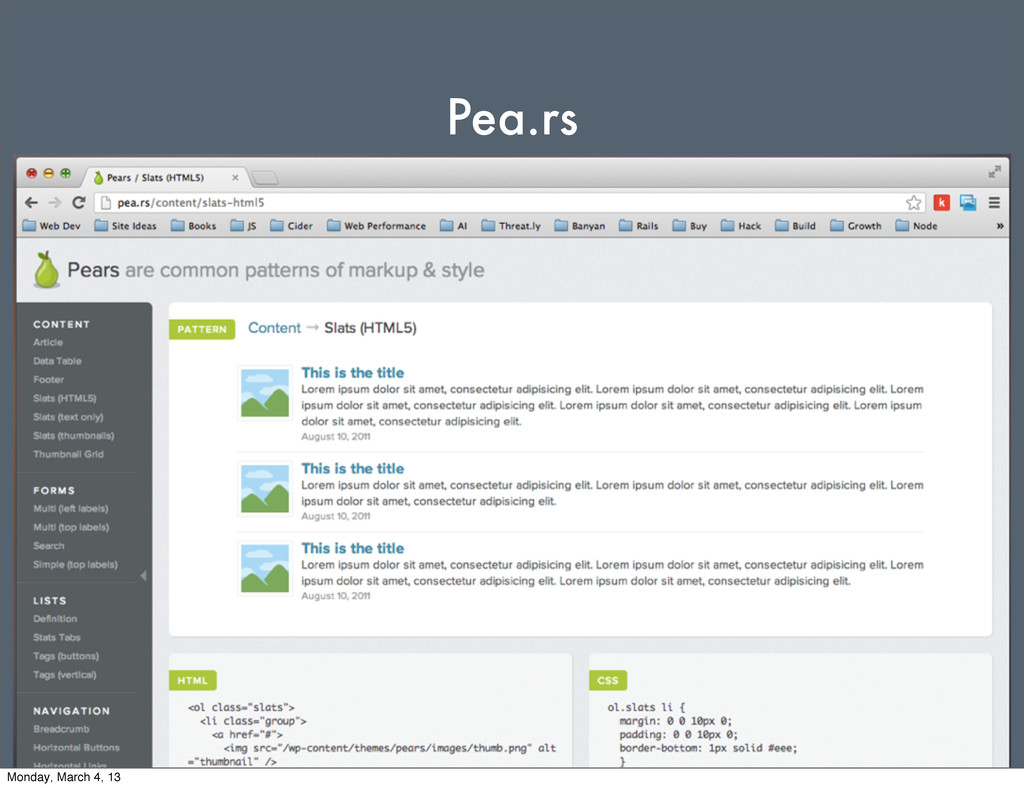Viewport: 1024px width, 788px height.
Task: Open the Search form pattern
Action: tap(49, 546)
